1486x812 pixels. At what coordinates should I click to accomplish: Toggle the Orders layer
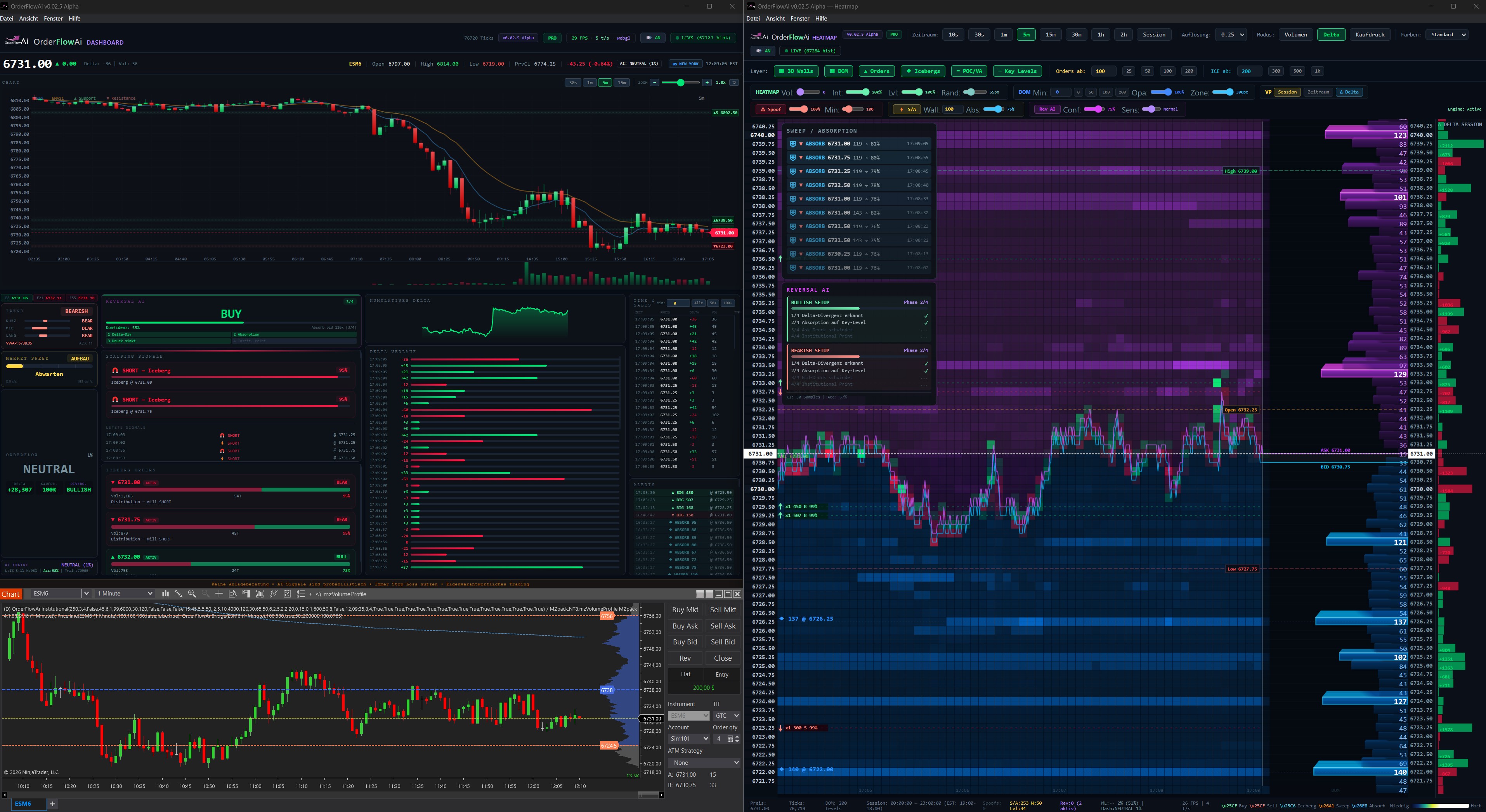[876, 71]
